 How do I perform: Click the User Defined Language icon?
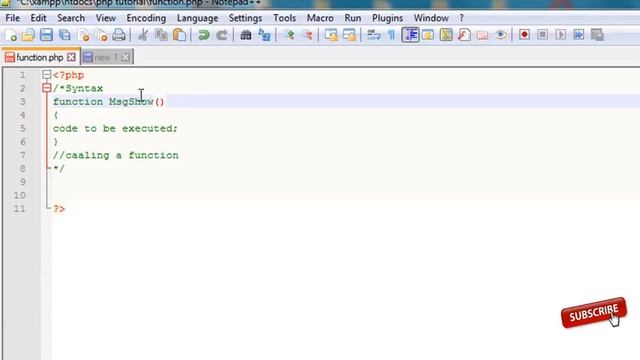click(428, 35)
